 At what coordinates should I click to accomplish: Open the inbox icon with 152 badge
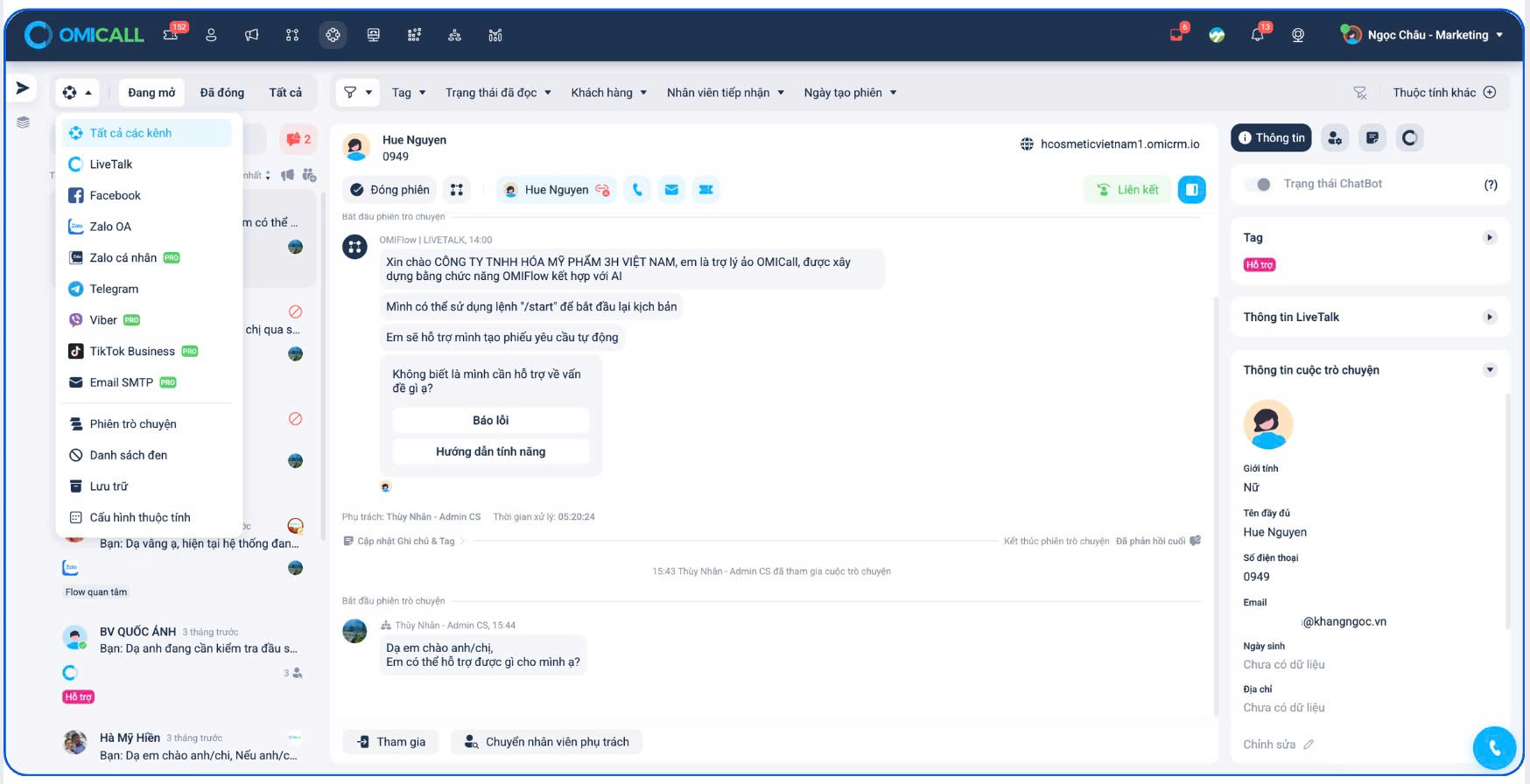[x=173, y=33]
